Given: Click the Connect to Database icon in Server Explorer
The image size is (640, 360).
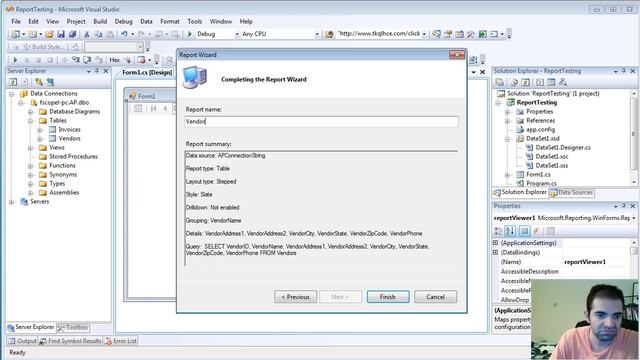Looking at the screenshot, I should coord(39,82).
